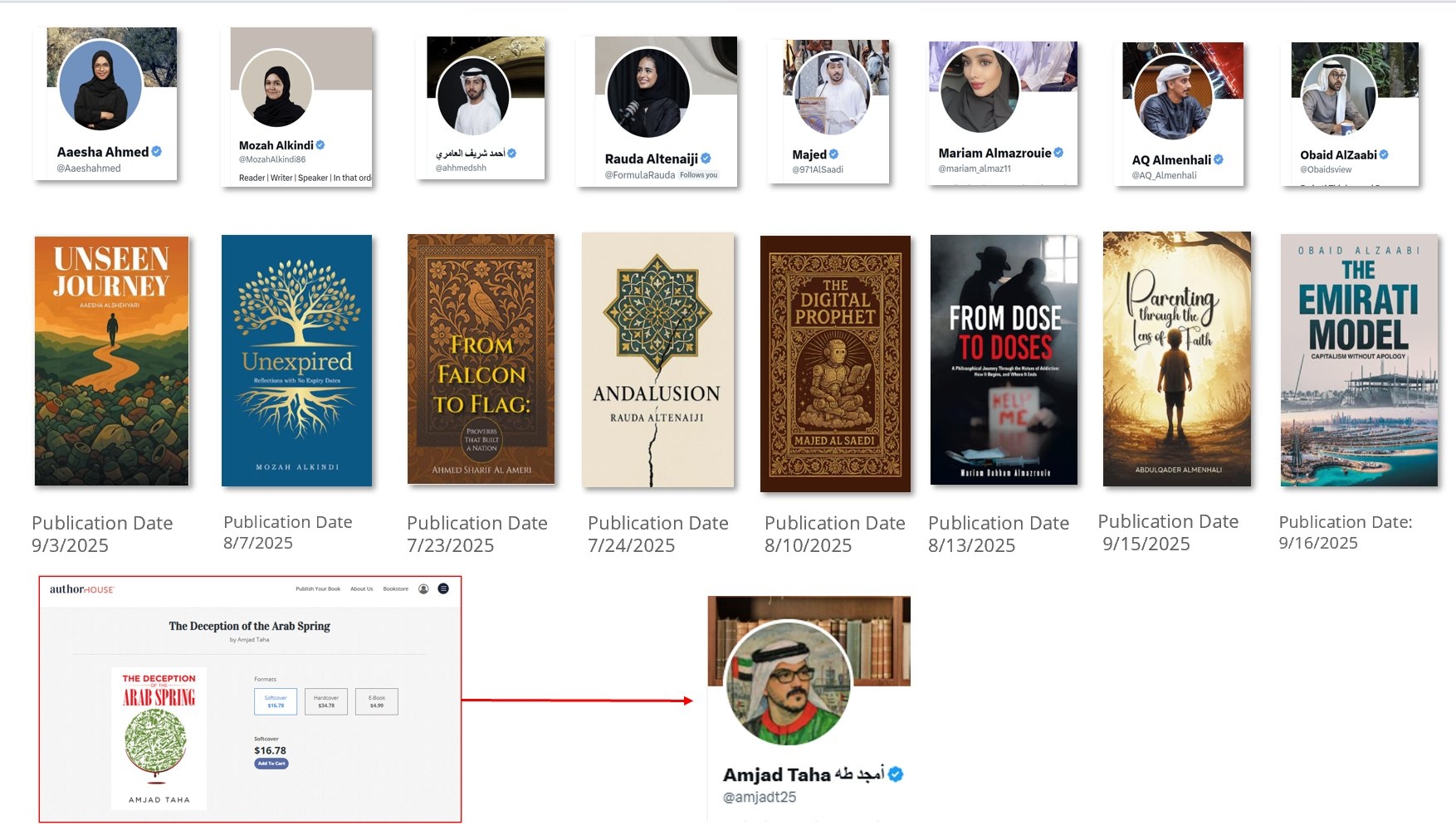Click Obaid AlZaabi's verified checkmark
Image resolution: width=1456 pixels, height=830 pixels.
1384,154
